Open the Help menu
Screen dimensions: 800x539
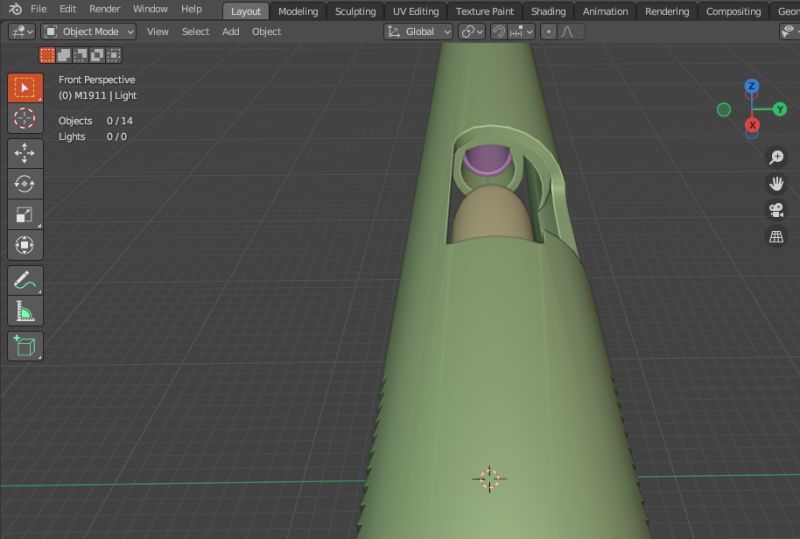(191, 9)
